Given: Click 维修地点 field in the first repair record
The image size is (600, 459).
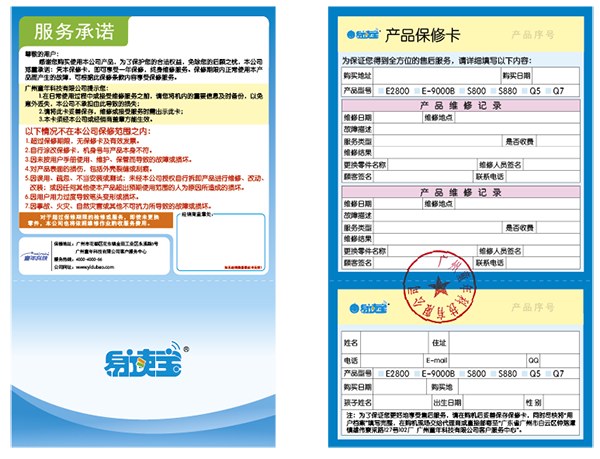Looking at the screenshot, I should (517, 117).
